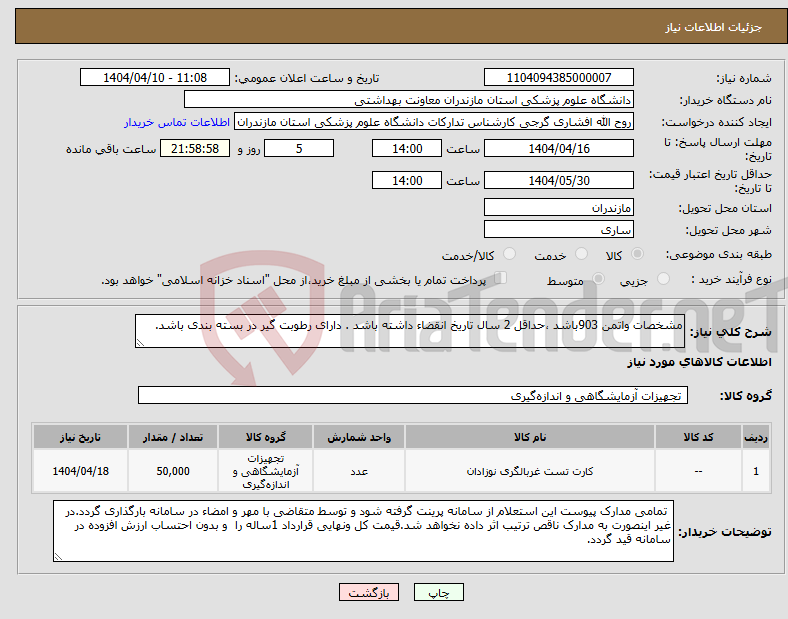This screenshot has width=788, height=619.
Task: Click the تاریخ نیاز column header
Action: [x=80, y=437]
